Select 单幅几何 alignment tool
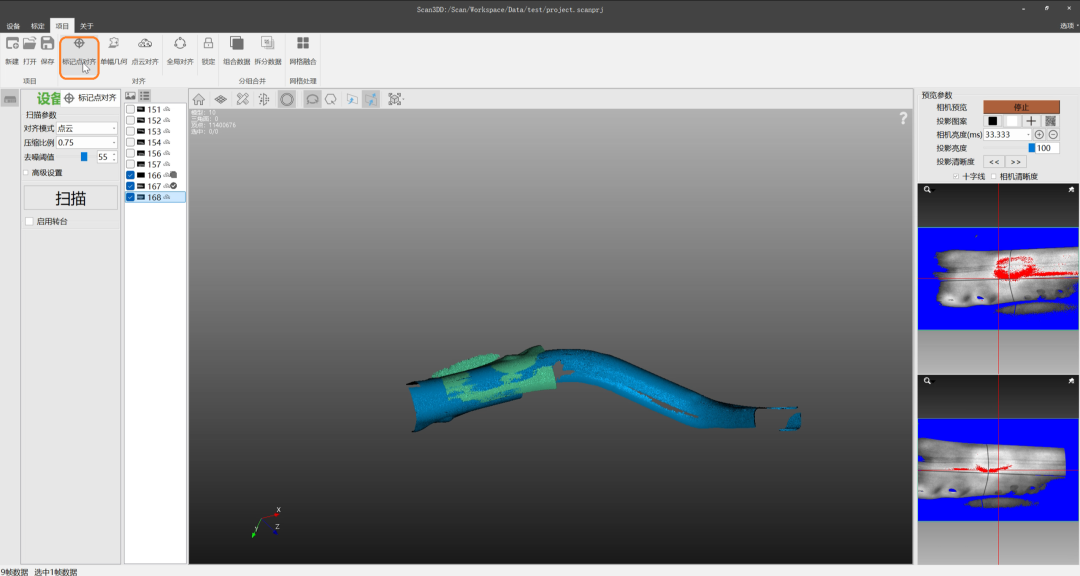 114,51
